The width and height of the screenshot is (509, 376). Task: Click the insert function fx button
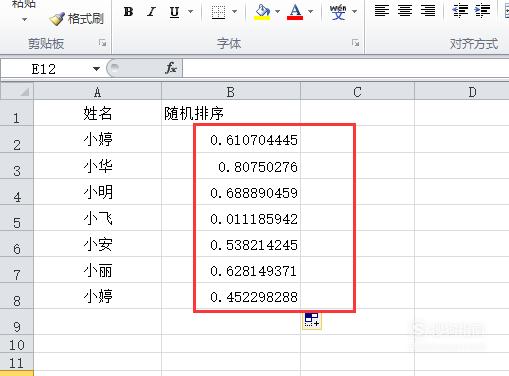point(171,68)
